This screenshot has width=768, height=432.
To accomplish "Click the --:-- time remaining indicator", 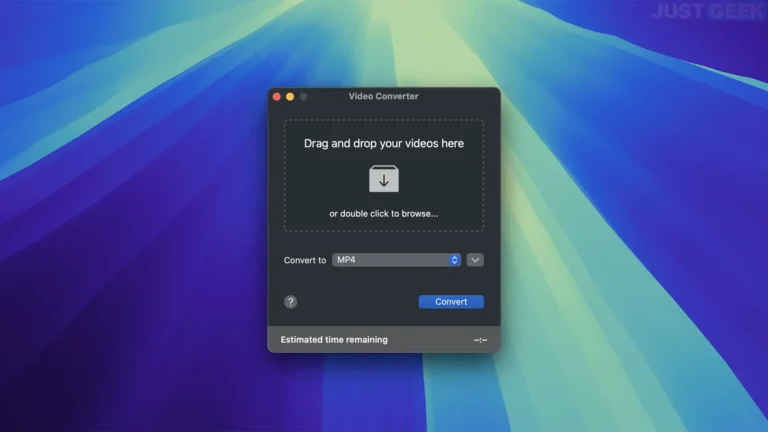I will (479, 340).
